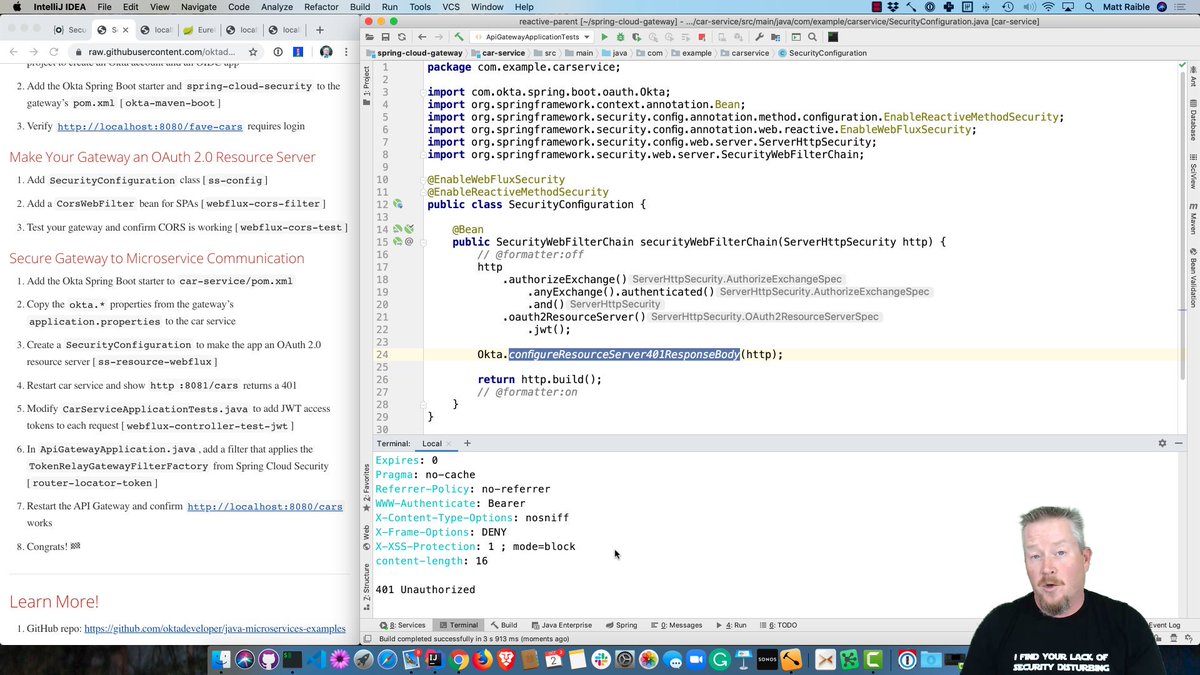Open the Event Log in status bar

pyautogui.click(x=1163, y=625)
